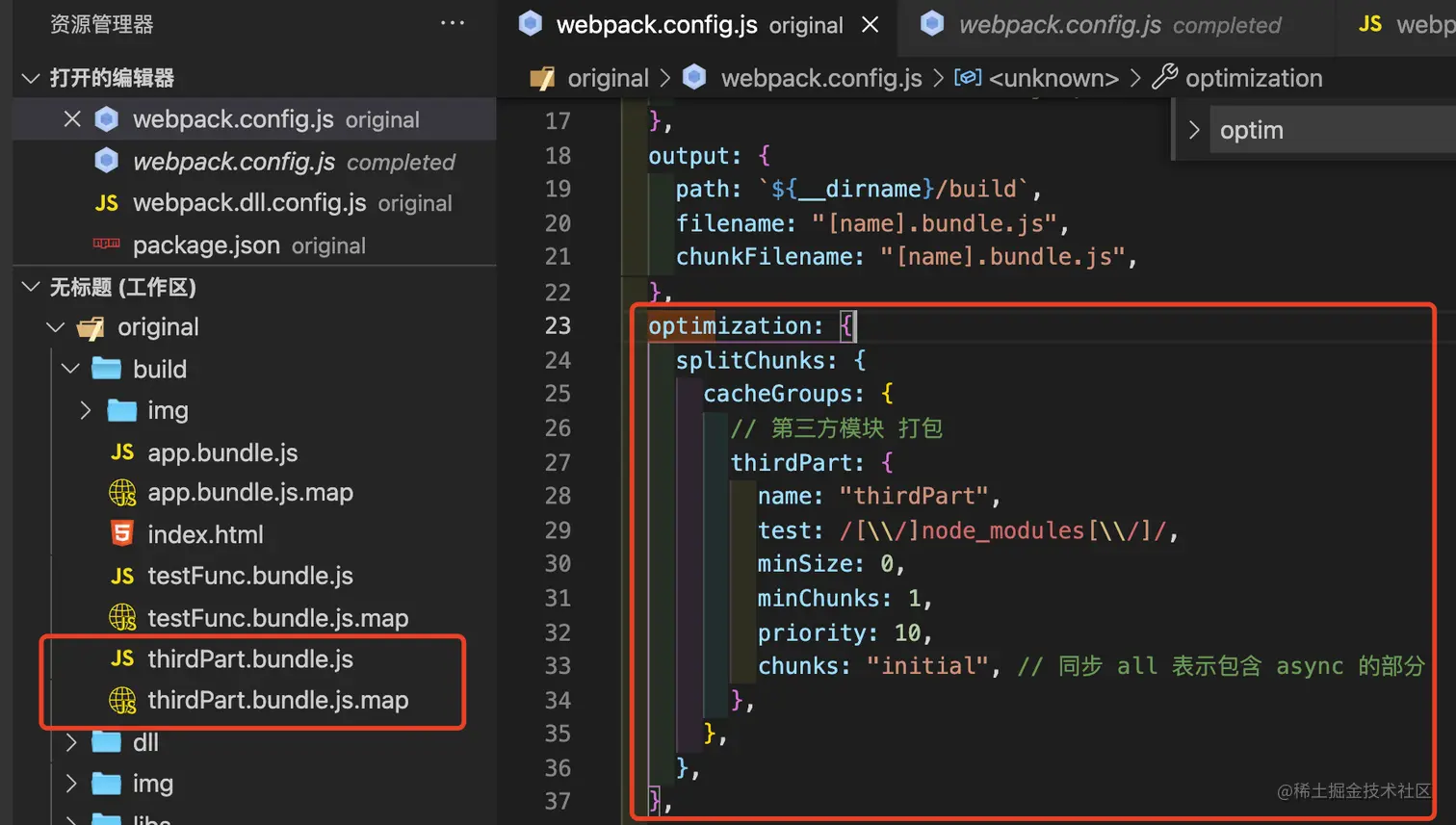The image size is (1456, 825).
Task: Click JS icon of thirdPart.bundle.js
Action: click(121, 658)
